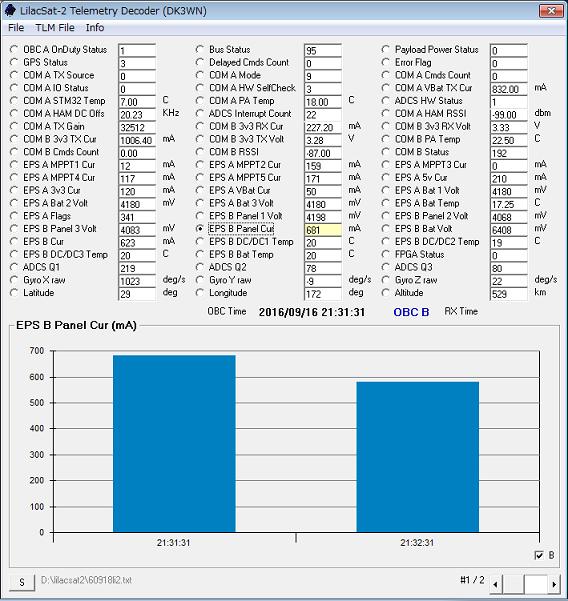Click the Latitude value field

point(137,294)
